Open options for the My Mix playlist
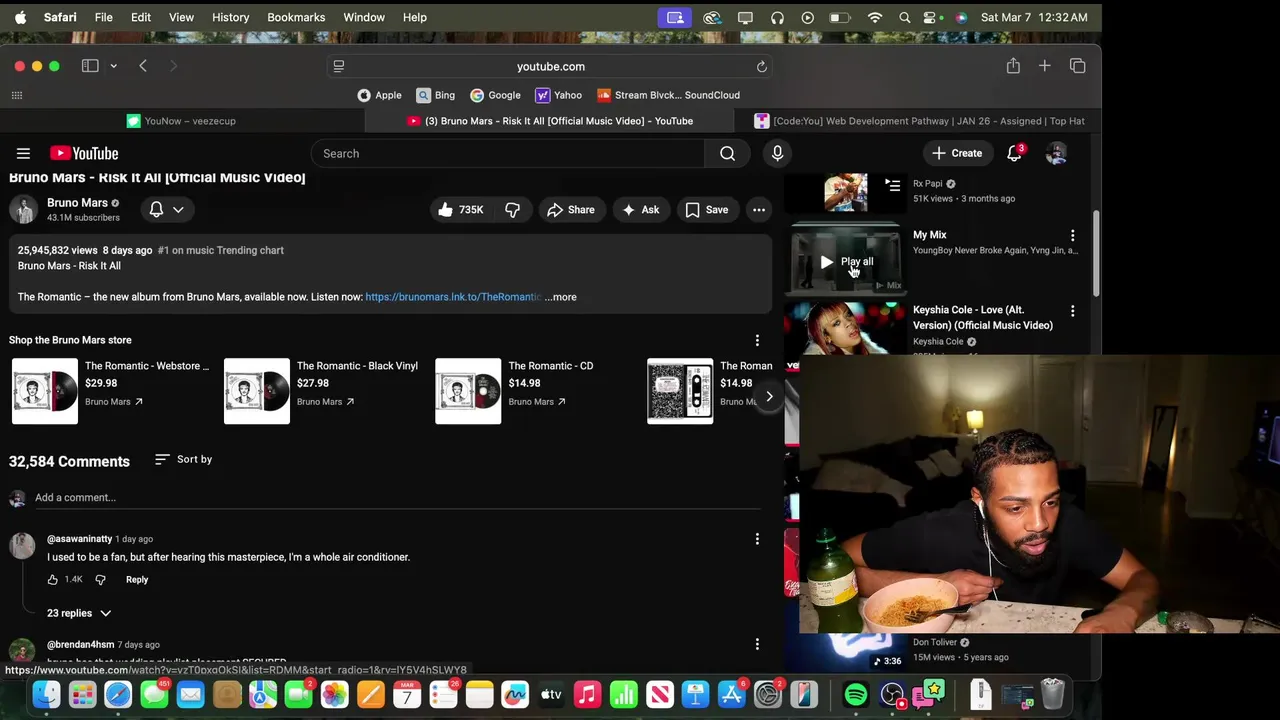The image size is (1280, 720). pyautogui.click(x=1073, y=236)
